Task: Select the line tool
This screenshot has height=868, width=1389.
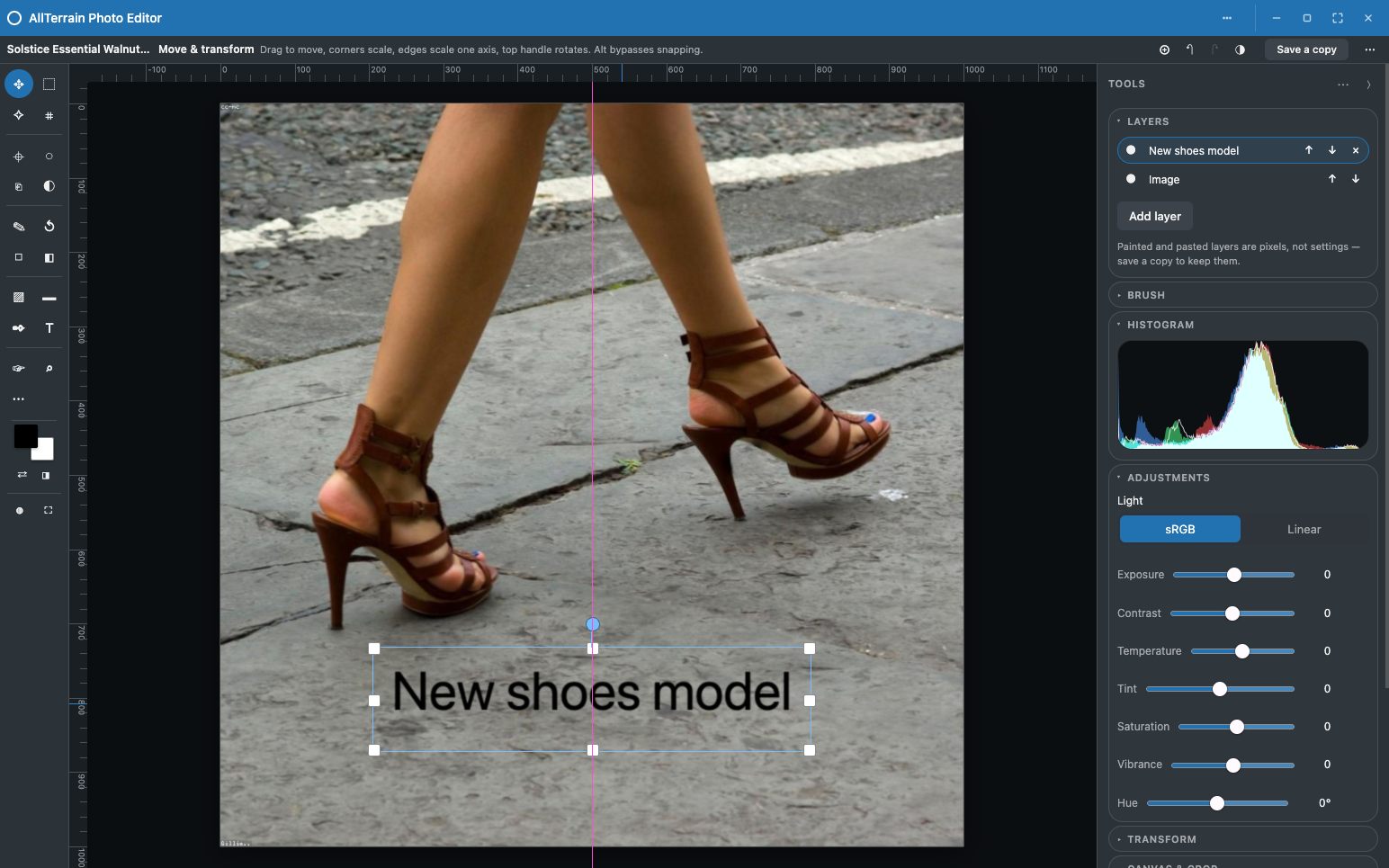Action: pos(49,298)
